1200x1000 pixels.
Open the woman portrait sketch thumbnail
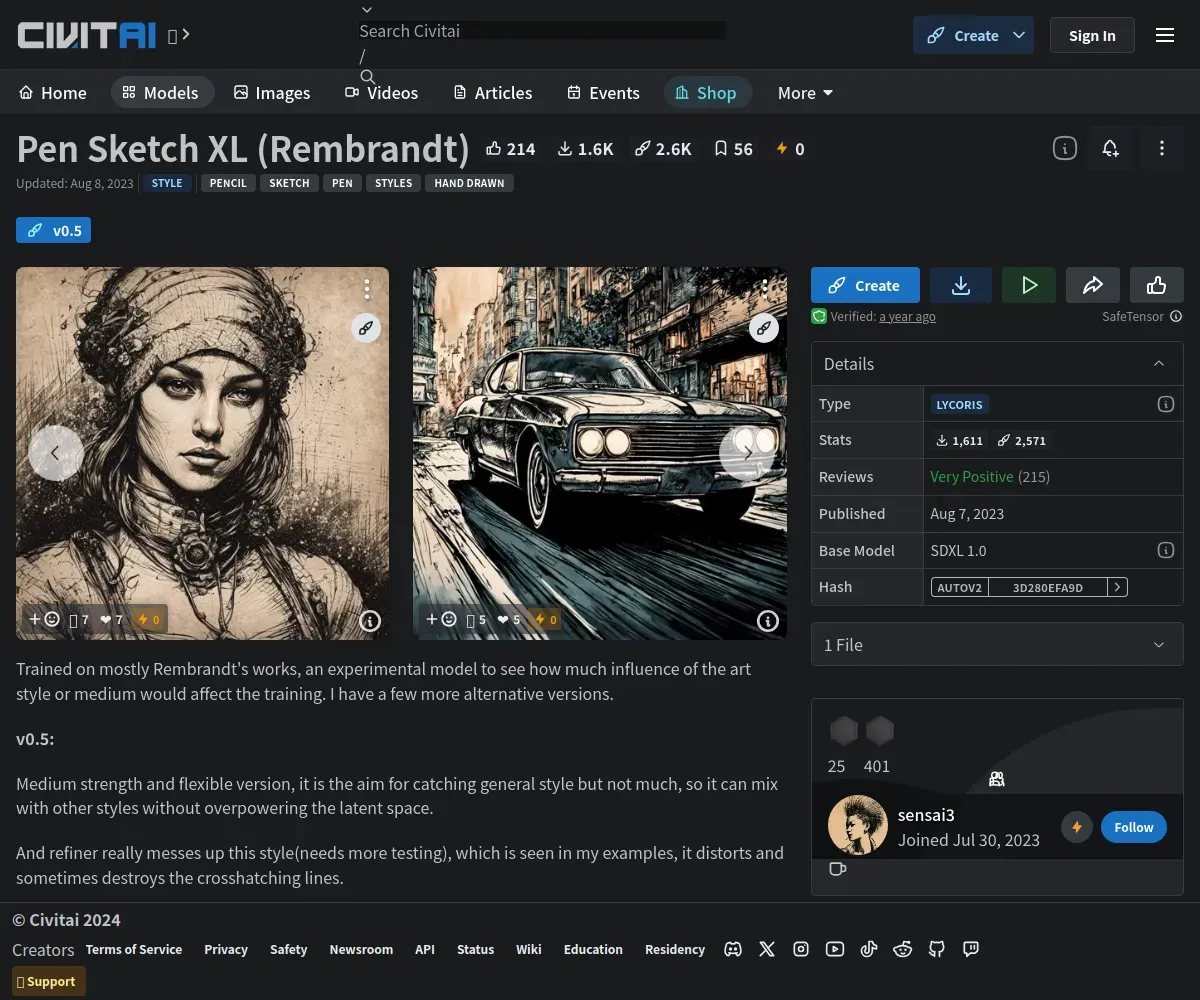click(x=202, y=453)
